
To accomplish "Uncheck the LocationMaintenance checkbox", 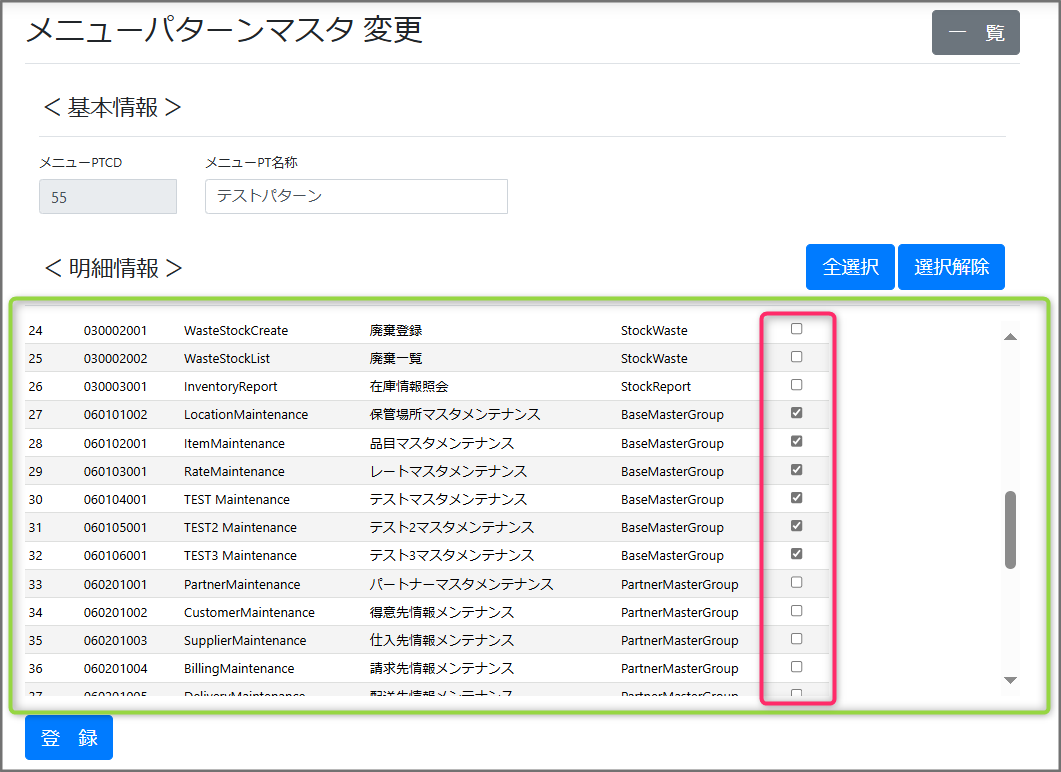I will click(797, 413).
